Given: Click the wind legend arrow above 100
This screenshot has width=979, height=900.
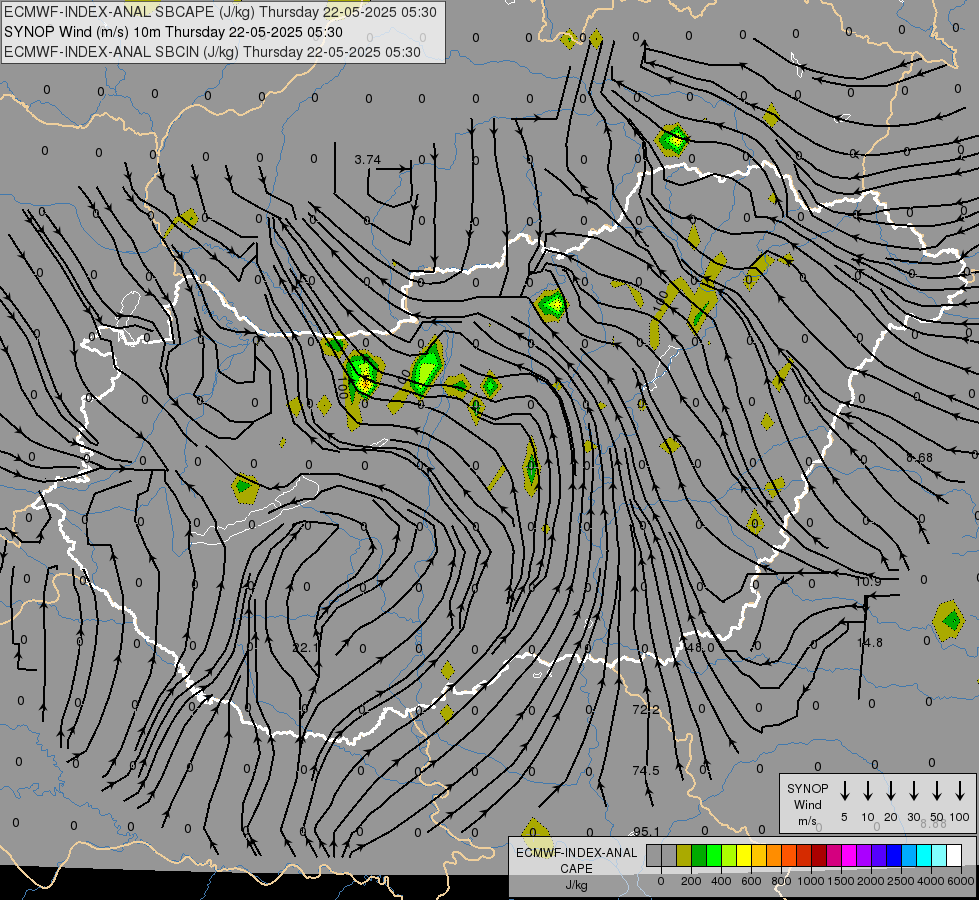Looking at the screenshot, I should coord(960,791).
